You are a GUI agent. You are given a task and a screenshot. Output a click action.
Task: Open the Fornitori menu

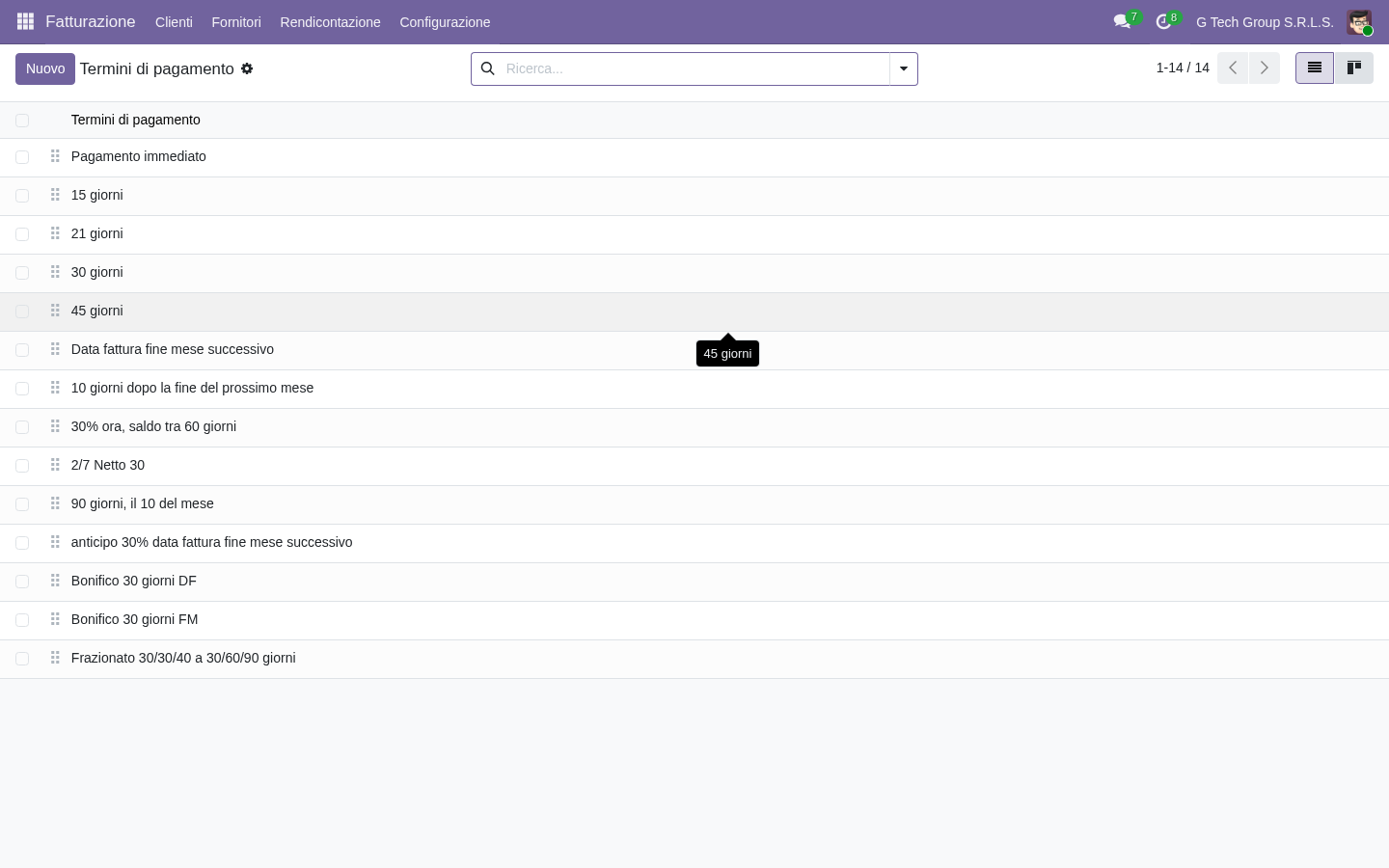236,21
